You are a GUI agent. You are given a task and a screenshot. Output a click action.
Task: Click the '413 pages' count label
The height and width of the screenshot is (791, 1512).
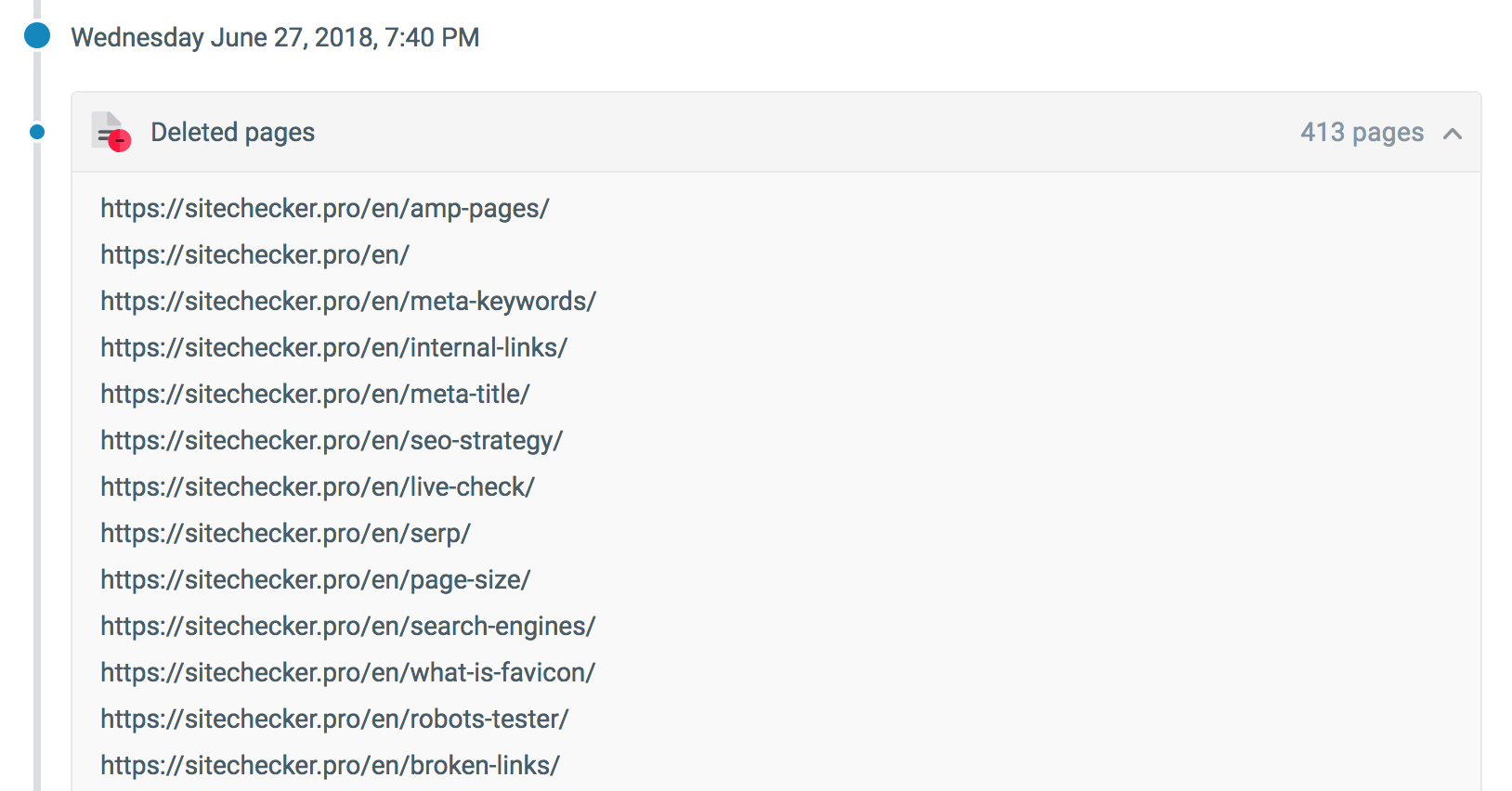(1362, 133)
